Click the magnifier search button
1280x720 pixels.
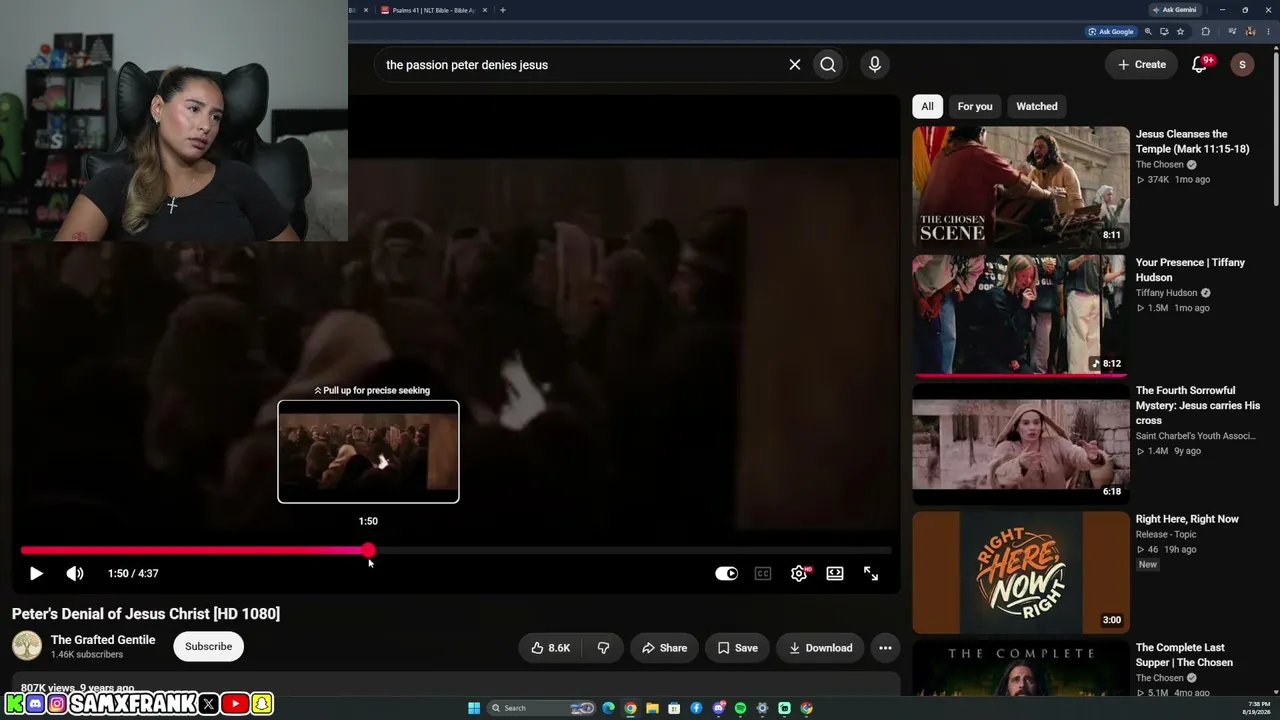tap(828, 65)
